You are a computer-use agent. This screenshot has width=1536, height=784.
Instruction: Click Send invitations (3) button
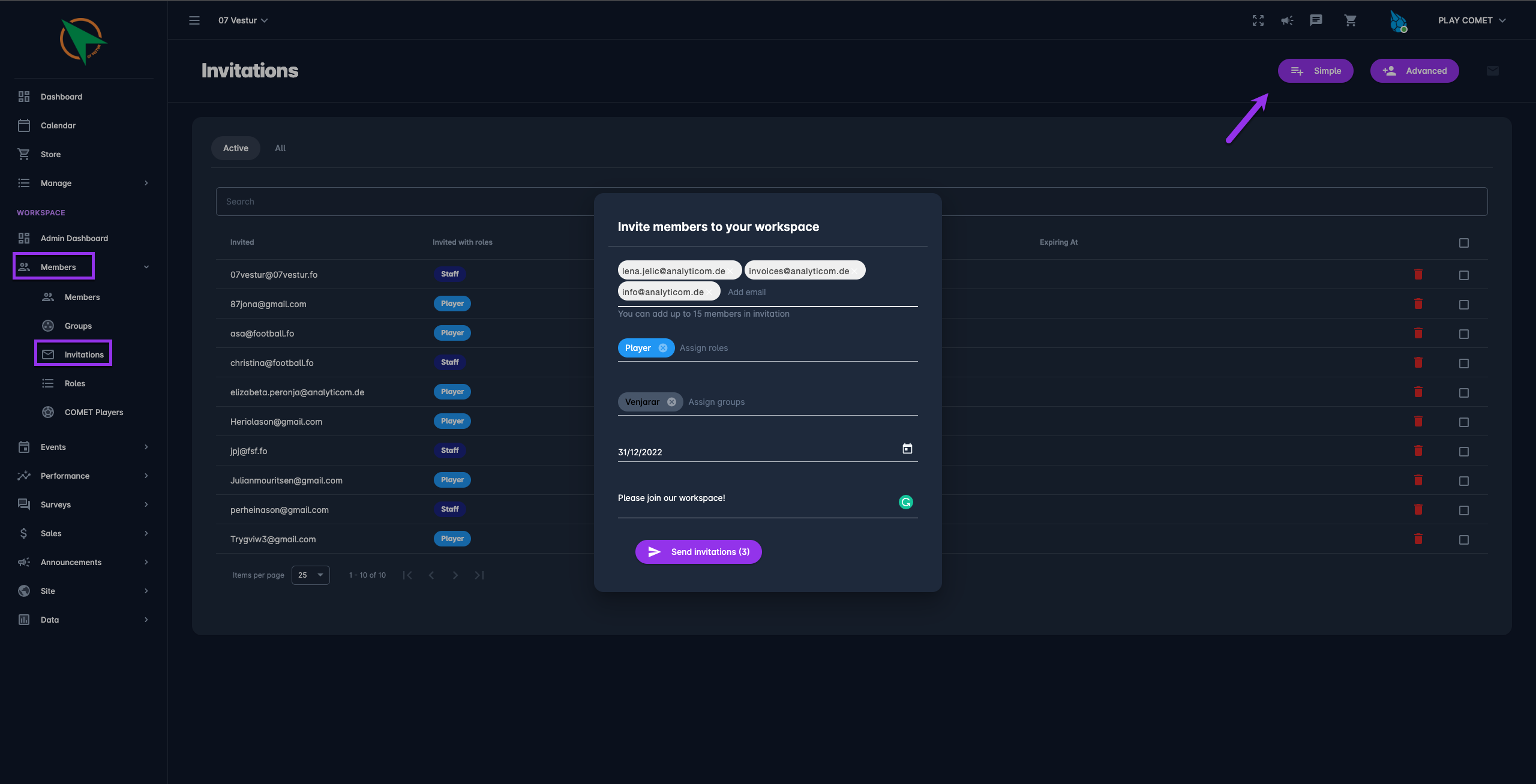tap(698, 552)
